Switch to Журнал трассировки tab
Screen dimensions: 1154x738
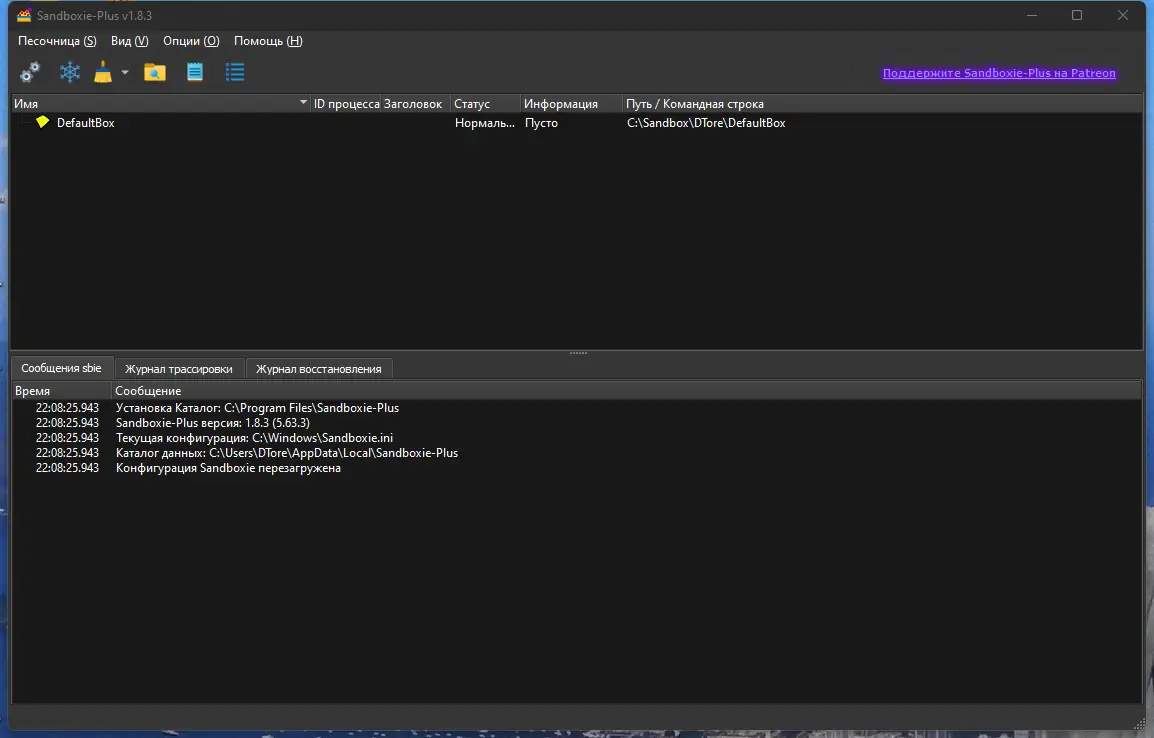pos(179,369)
